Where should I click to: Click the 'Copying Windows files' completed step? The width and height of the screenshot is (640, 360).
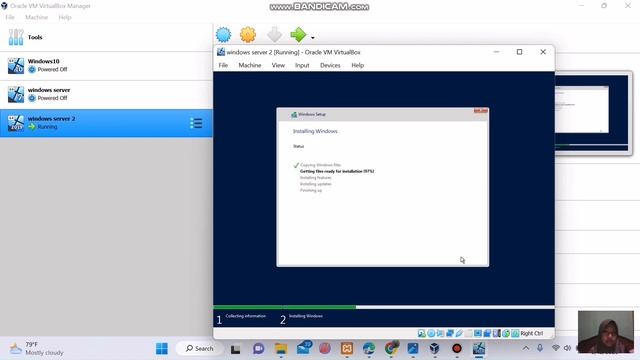[320, 165]
